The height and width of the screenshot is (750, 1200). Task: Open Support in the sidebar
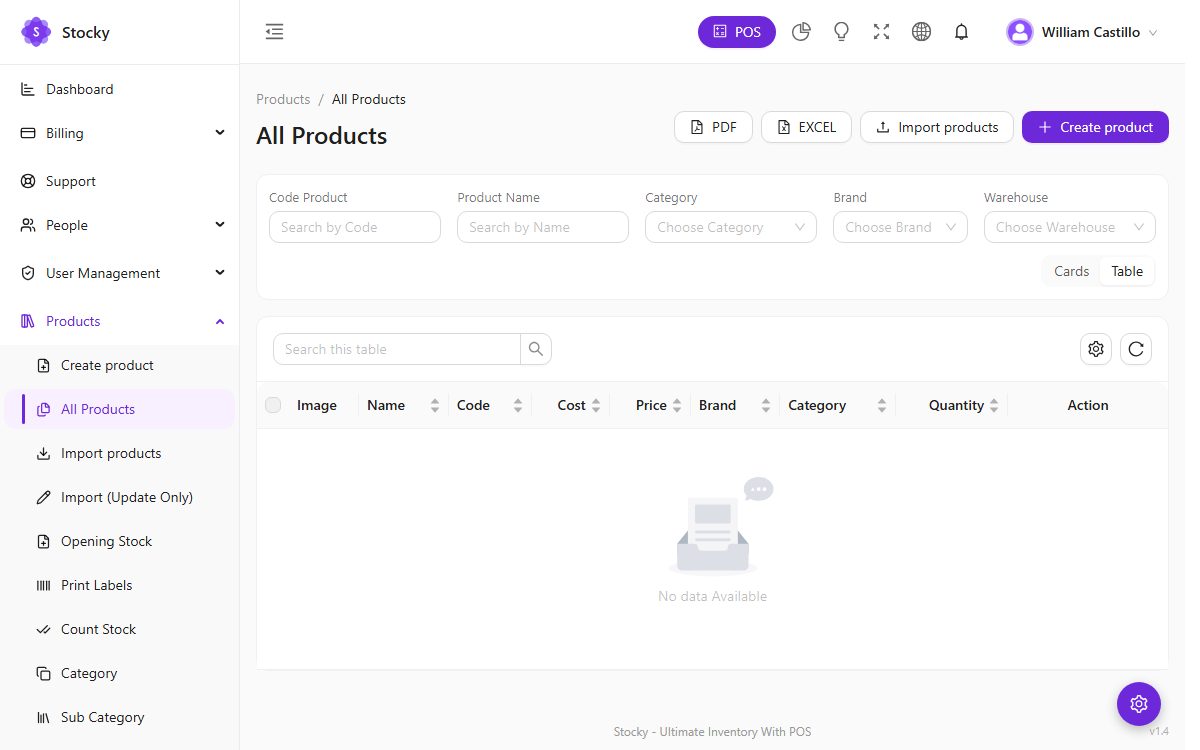pos(120,181)
